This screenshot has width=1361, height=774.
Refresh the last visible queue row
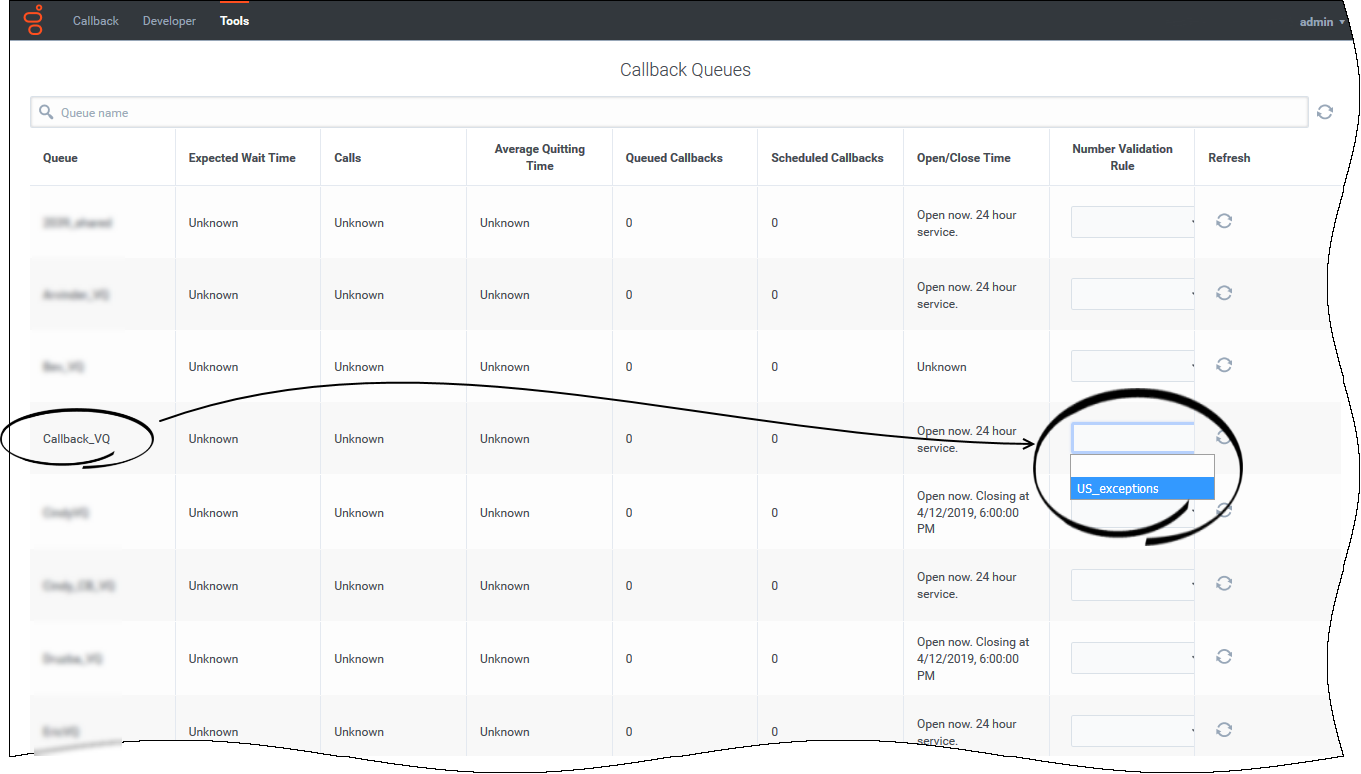pos(1223,730)
